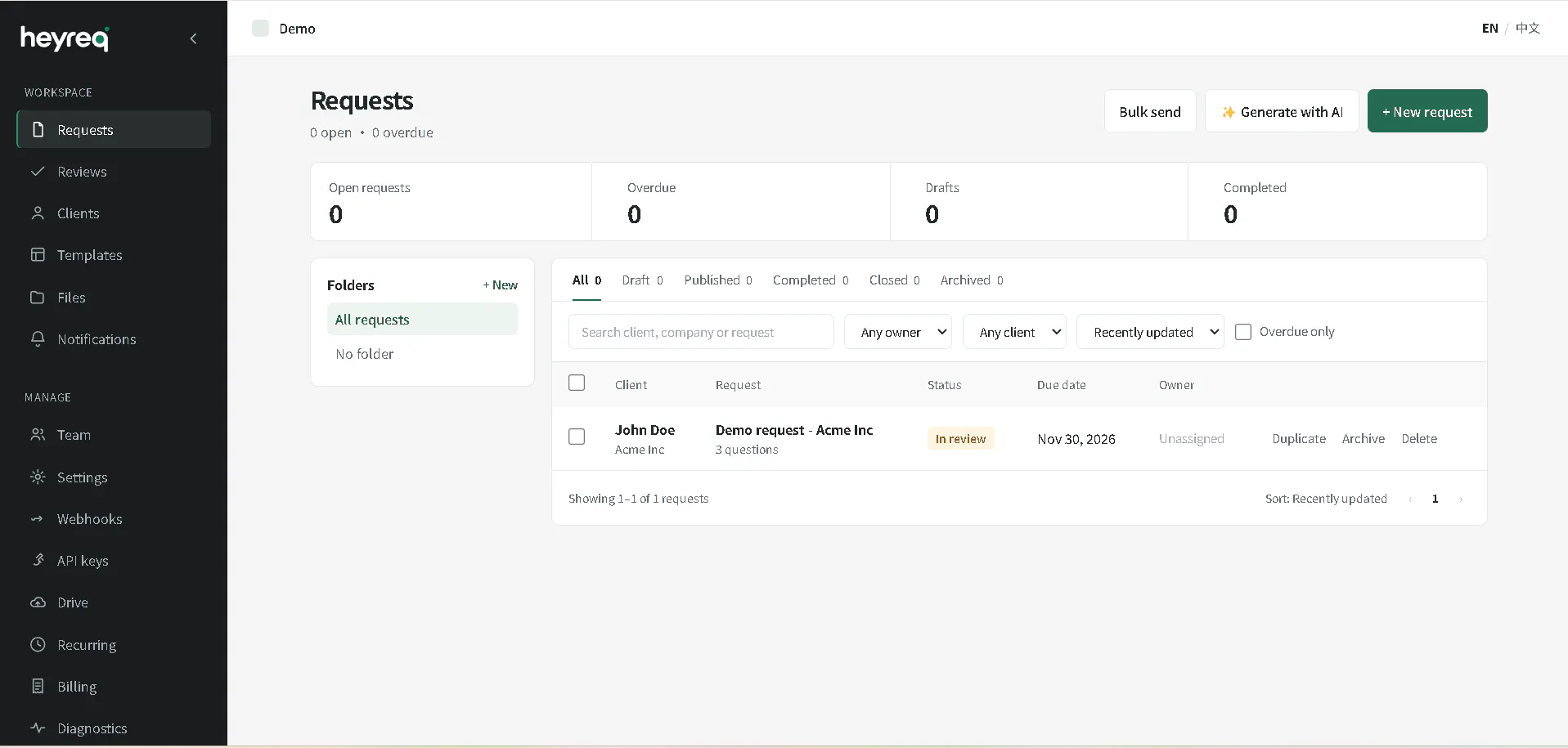Screen dimensions: 1568x748
Task: Collapse the sidebar with the chevron icon
Action: coord(194,38)
